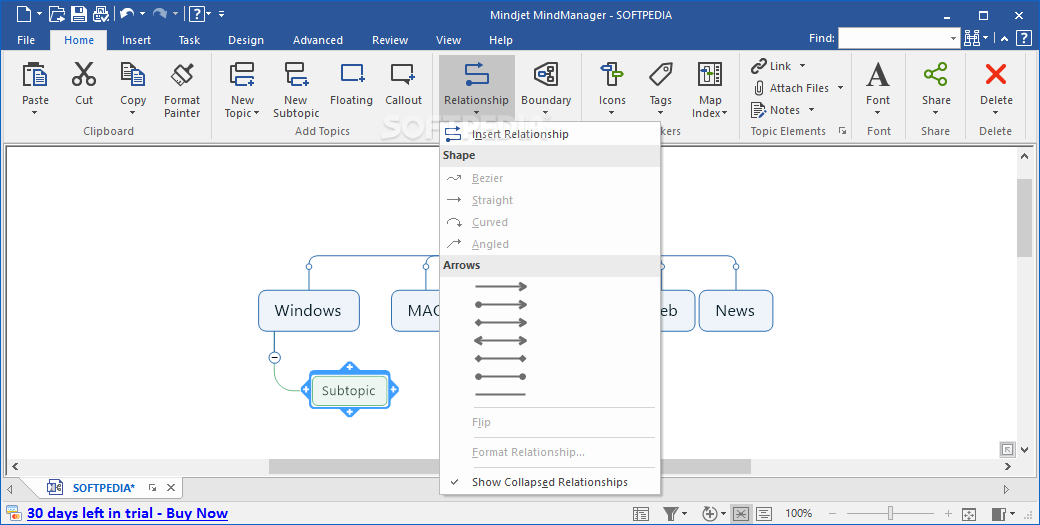Click the horizontal scrollbar thumb

[509, 467]
